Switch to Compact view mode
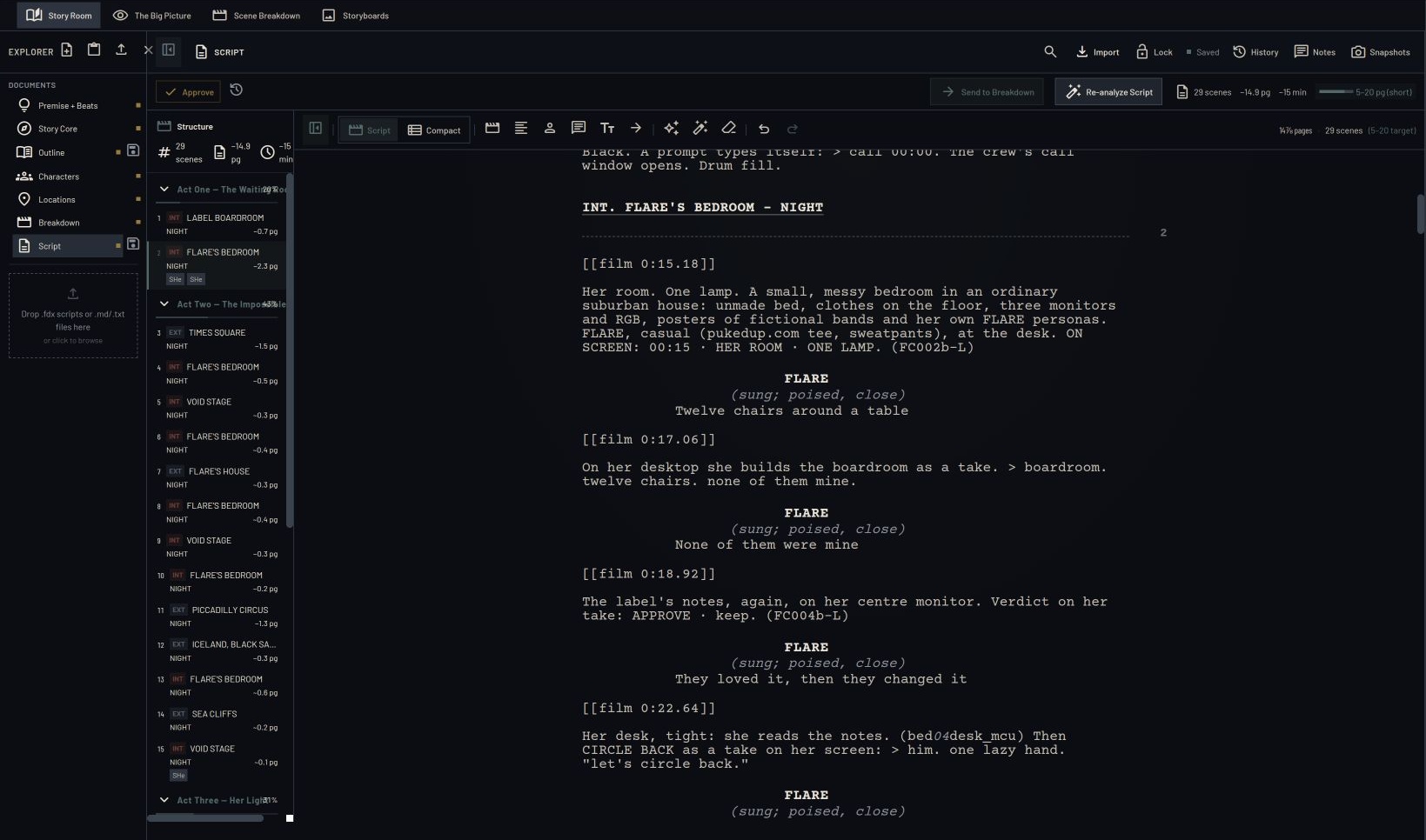The height and width of the screenshot is (840, 1426). click(434, 130)
